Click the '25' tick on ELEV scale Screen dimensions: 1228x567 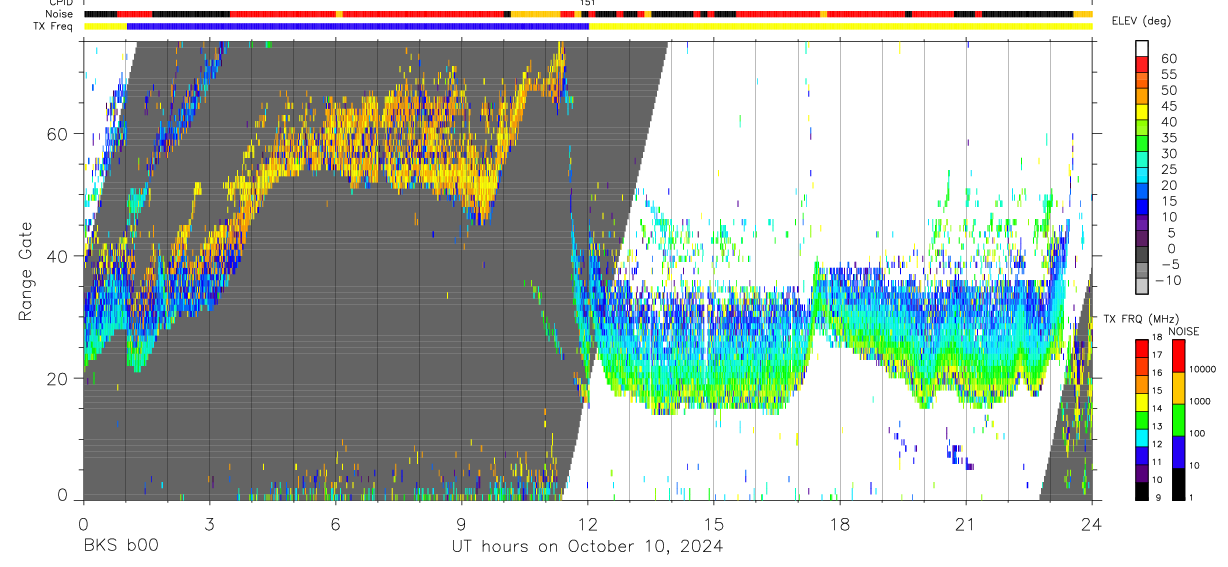tap(1168, 170)
